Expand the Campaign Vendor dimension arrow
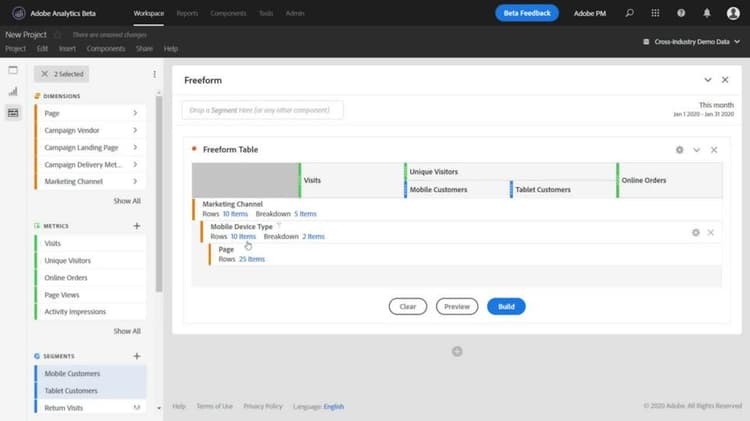Image resolution: width=750 pixels, height=421 pixels. pyautogui.click(x=135, y=130)
